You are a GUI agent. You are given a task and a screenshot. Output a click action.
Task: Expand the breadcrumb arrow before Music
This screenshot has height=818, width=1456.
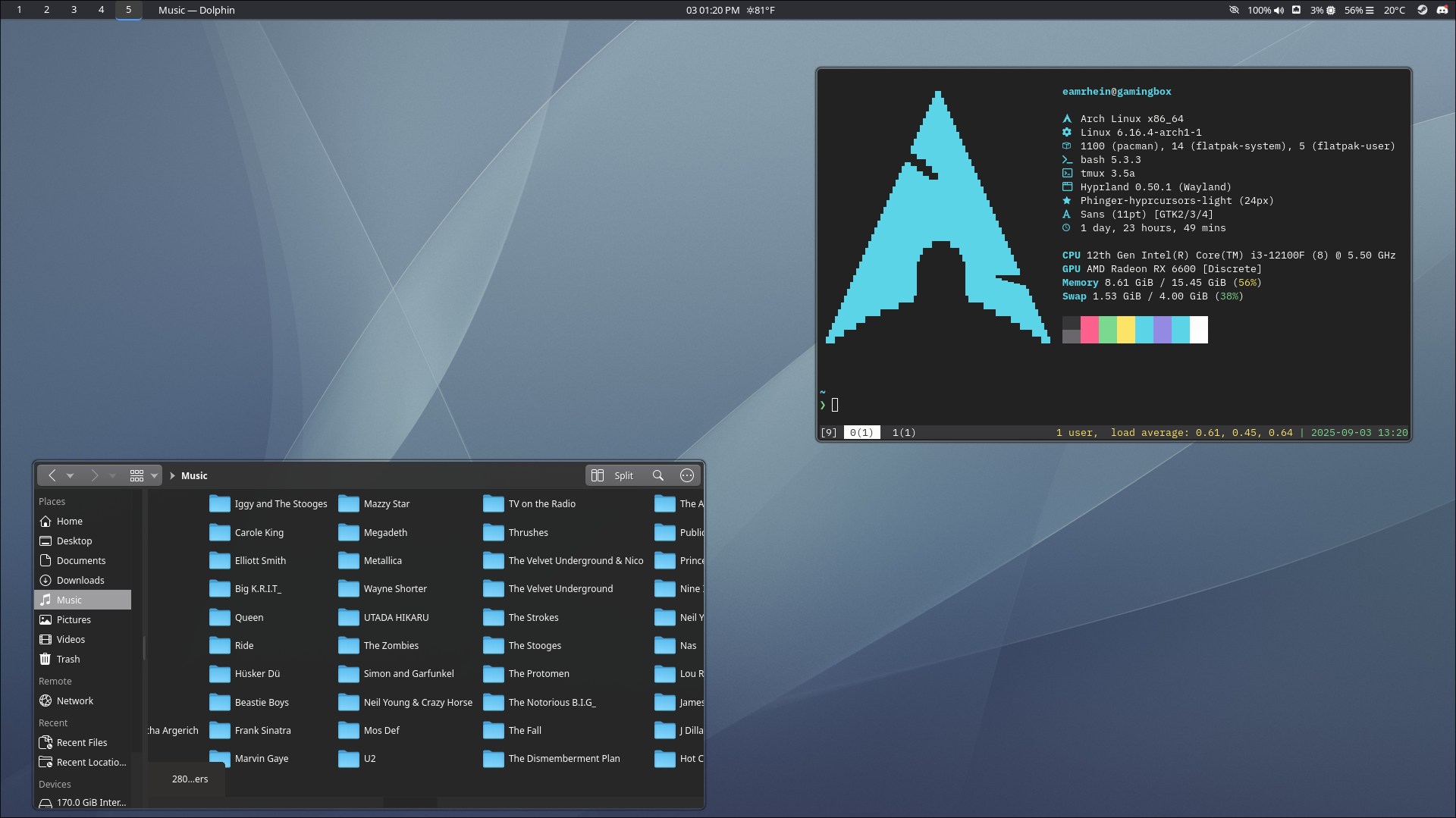(172, 475)
